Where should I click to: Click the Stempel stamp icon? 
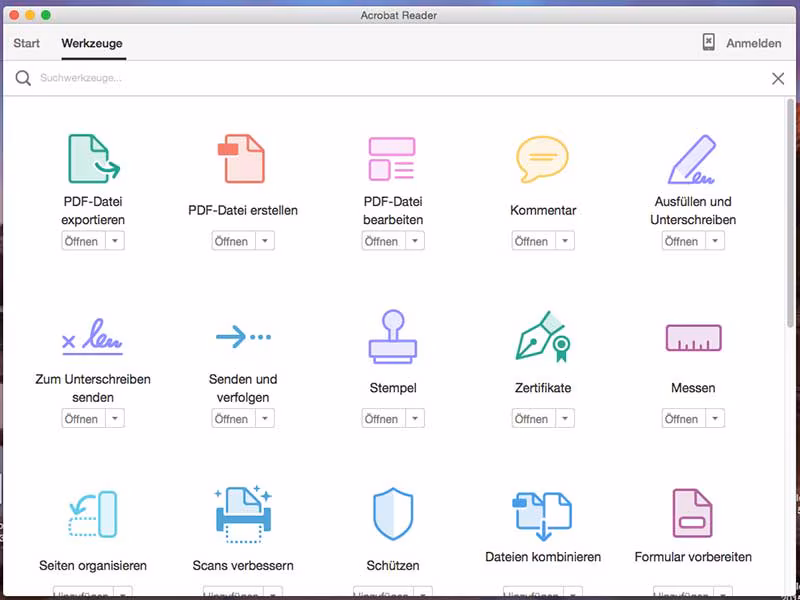[x=393, y=337]
